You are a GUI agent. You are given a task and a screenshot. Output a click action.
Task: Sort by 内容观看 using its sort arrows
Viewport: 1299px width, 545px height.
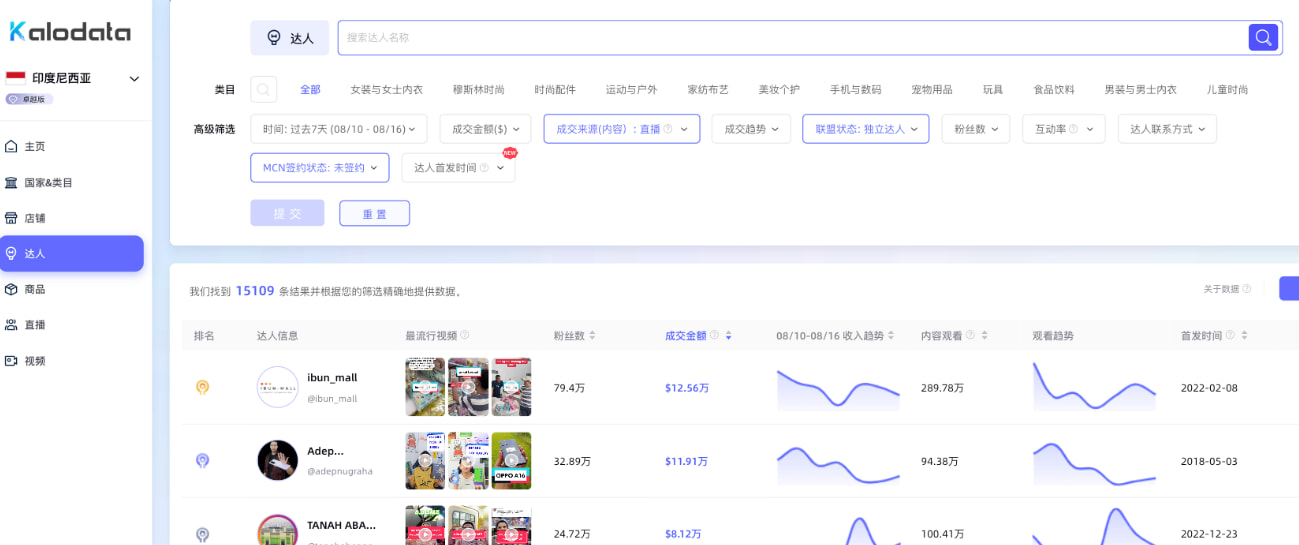pos(984,336)
